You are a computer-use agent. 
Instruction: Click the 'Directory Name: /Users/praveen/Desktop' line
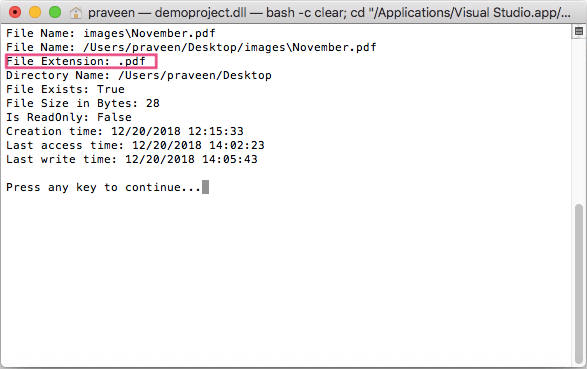tap(139, 76)
